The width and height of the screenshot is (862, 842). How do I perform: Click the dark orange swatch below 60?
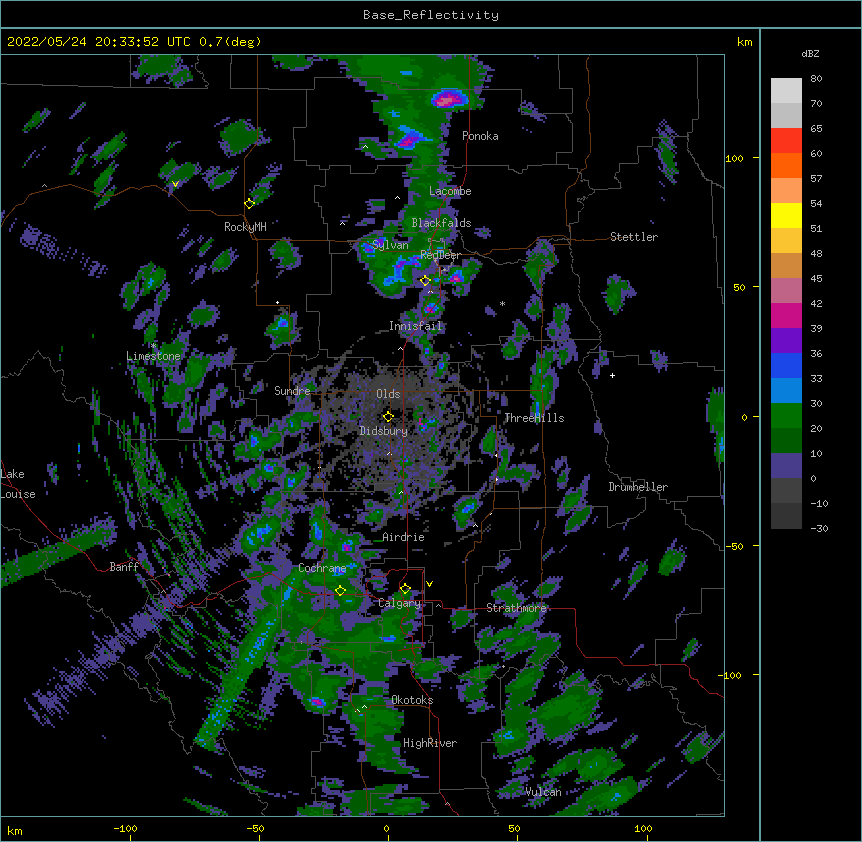coord(786,165)
